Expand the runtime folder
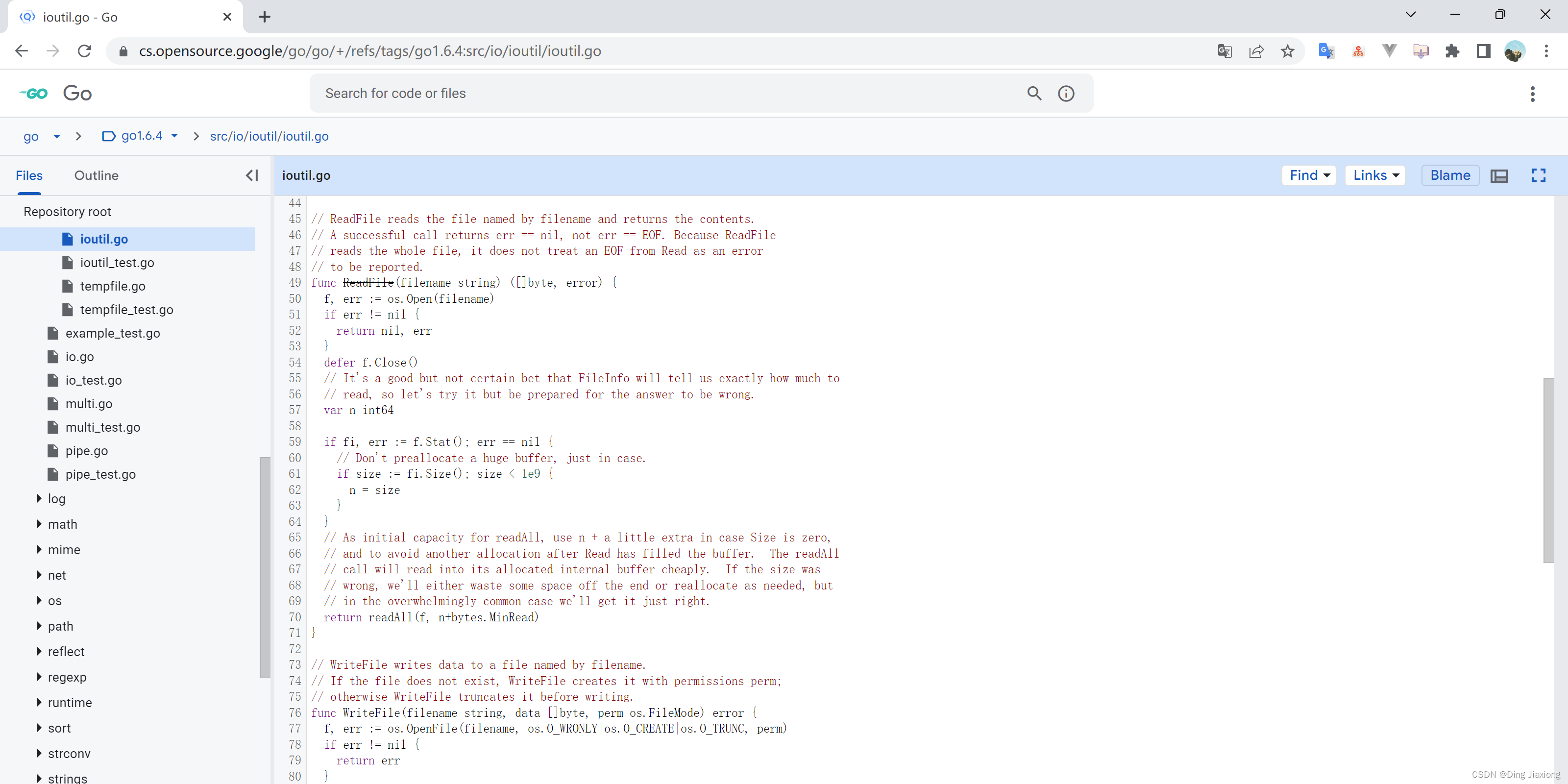The image size is (1568, 784). [x=39, y=703]
